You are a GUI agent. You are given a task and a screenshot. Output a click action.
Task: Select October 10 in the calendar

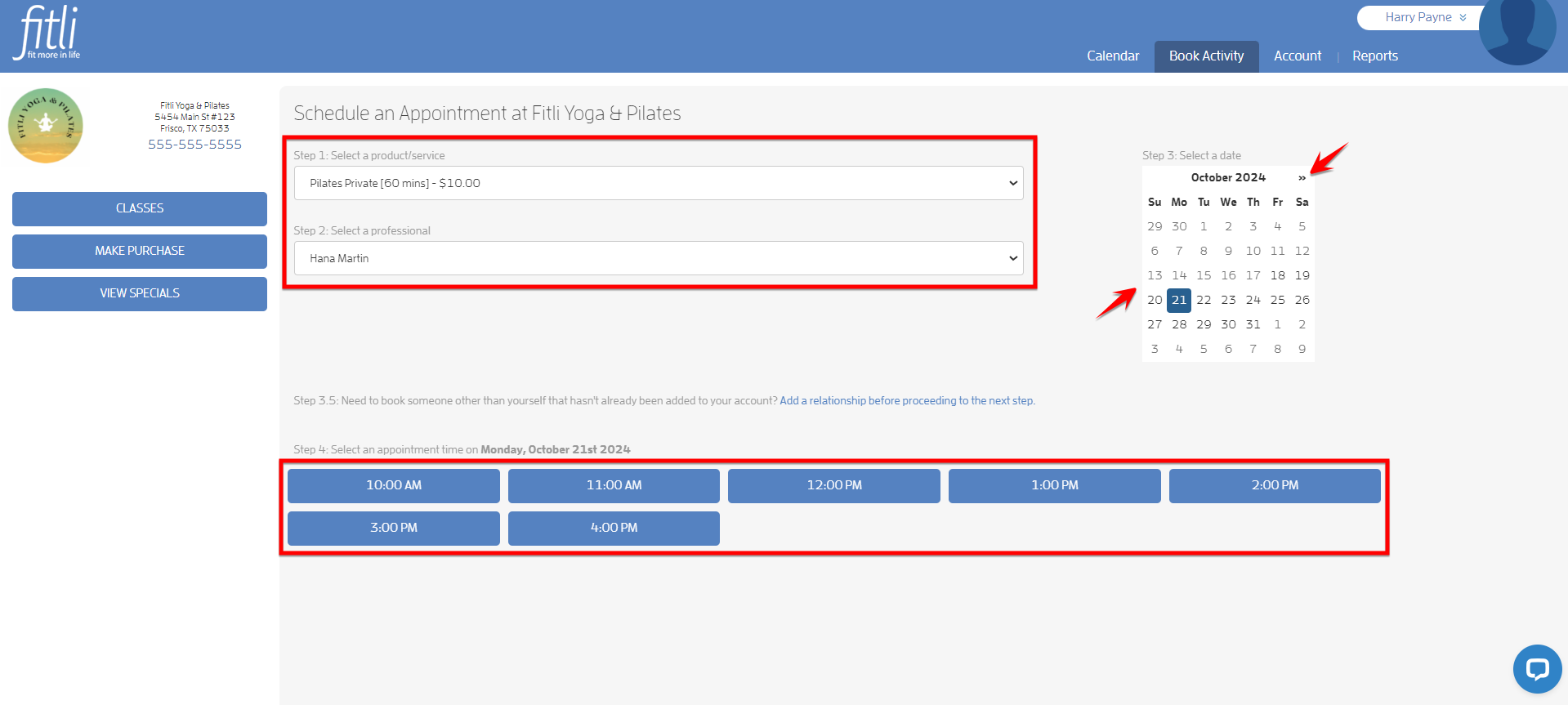click(1253, 251)
